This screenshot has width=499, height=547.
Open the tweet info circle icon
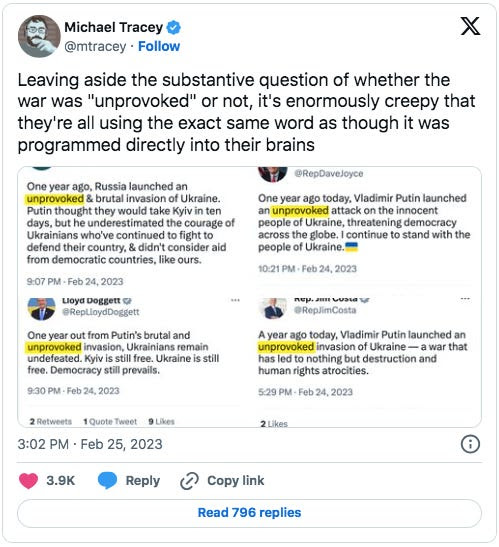(x=470, y=444)
